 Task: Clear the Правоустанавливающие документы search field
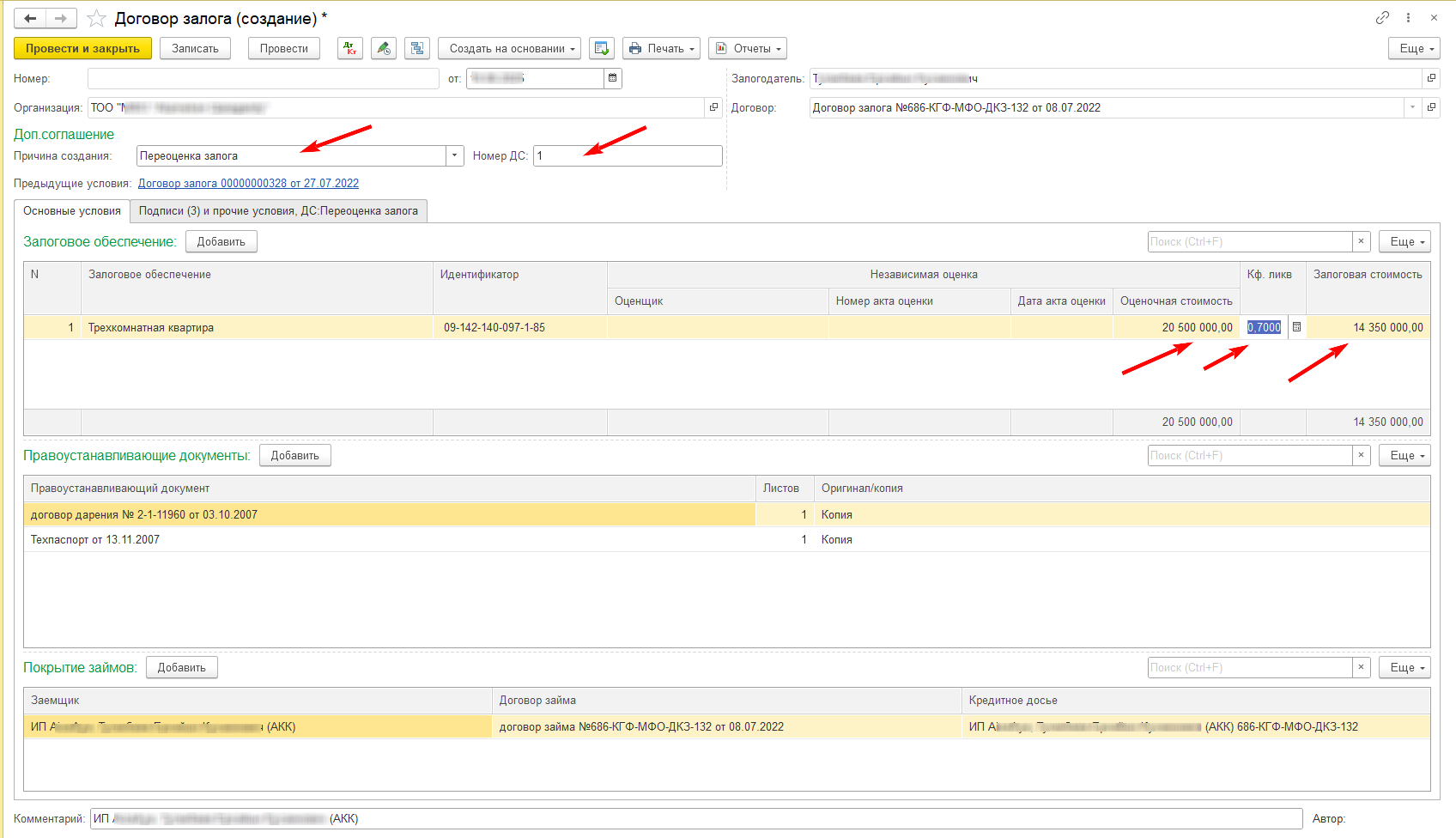pos(1361,455)
